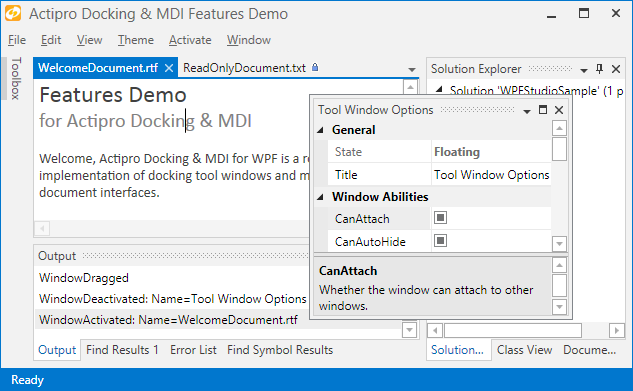This screenshot has height=391, width=633.
Task: Toggle auto-hide pin on Solution Explorer
Action: click(x=599, y=69)
